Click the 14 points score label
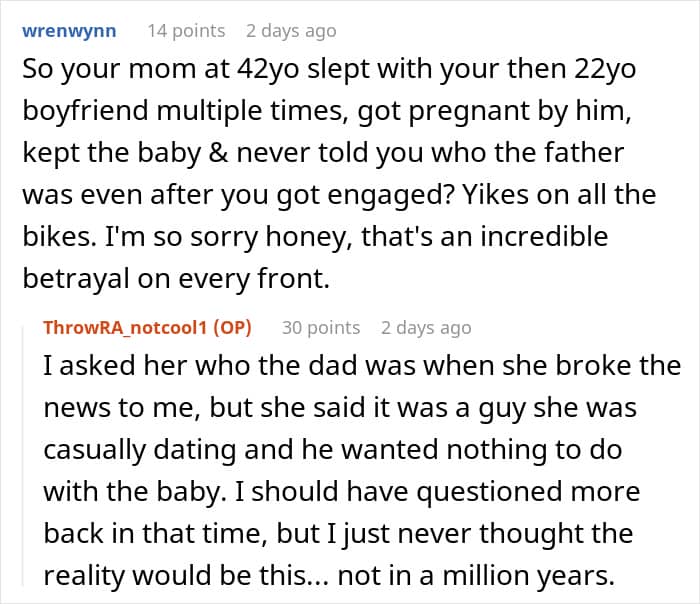The height and width of the screenshot is (604, 700). pyautogui.click(x=186, y=31)
